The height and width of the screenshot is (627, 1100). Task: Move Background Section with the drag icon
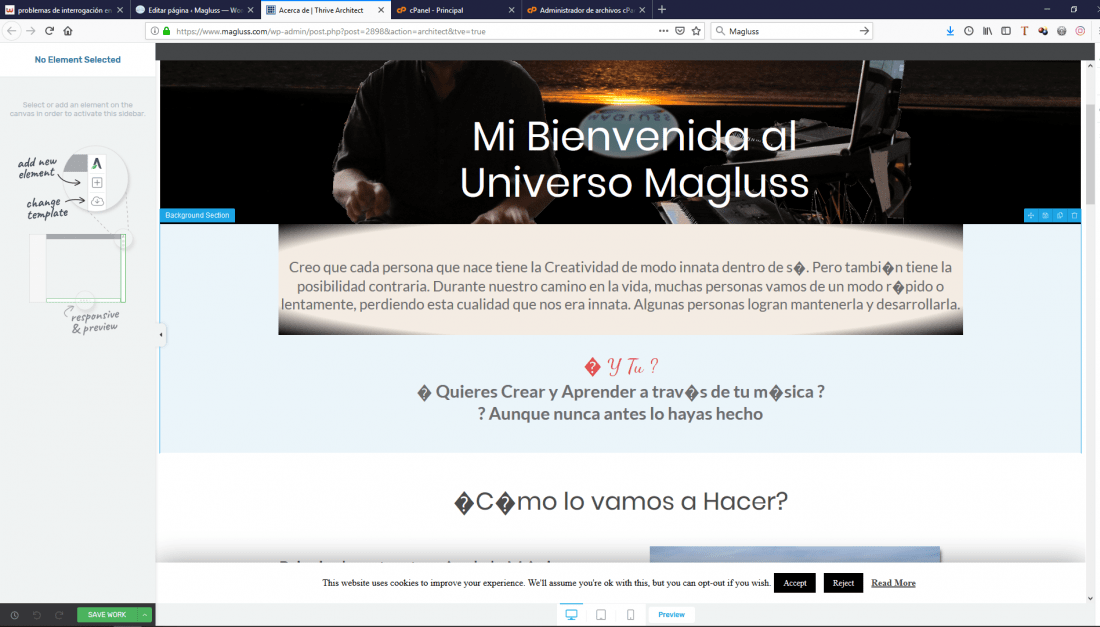(x=1031, y=215)
